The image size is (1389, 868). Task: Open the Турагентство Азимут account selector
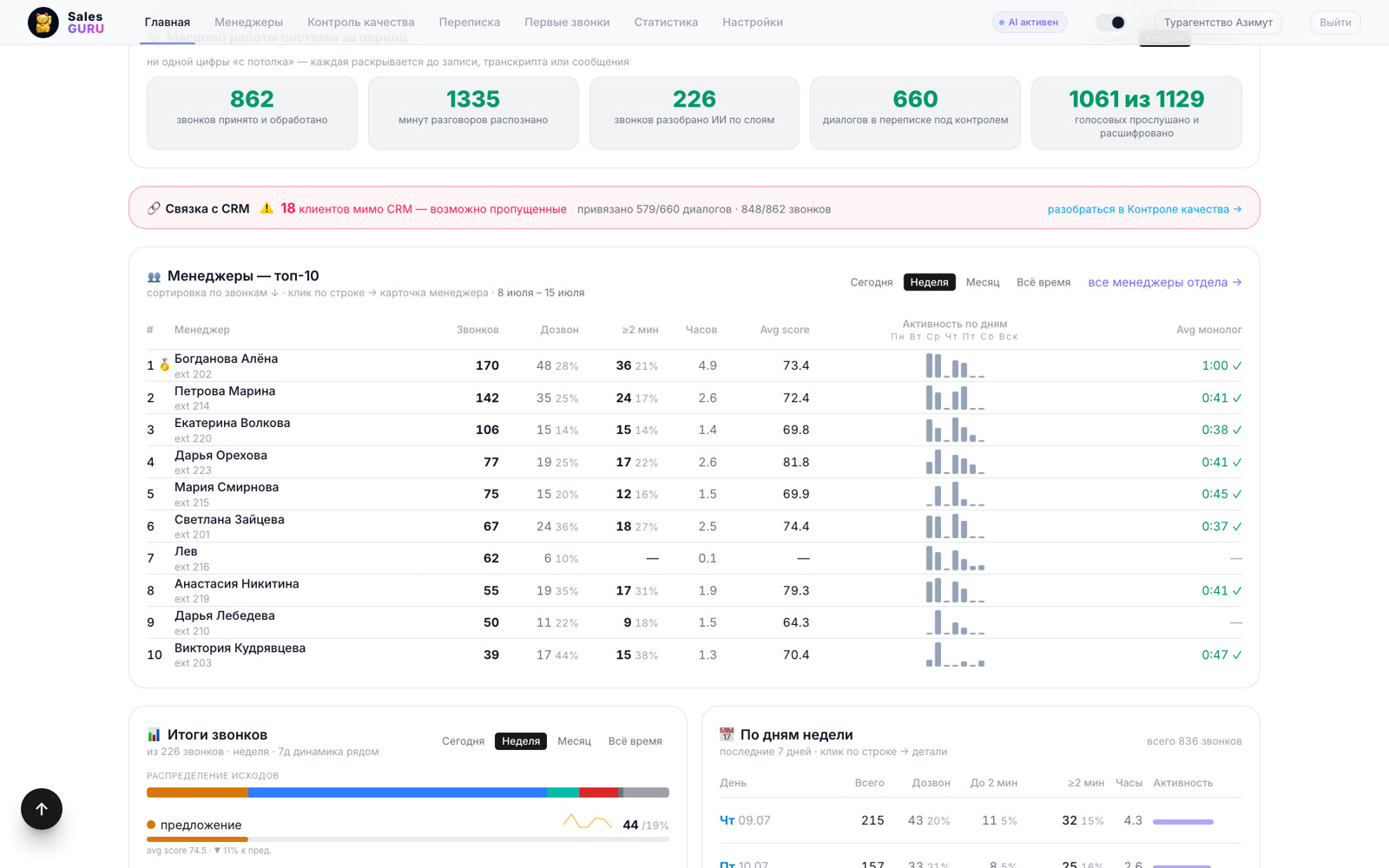point(1218,23)
